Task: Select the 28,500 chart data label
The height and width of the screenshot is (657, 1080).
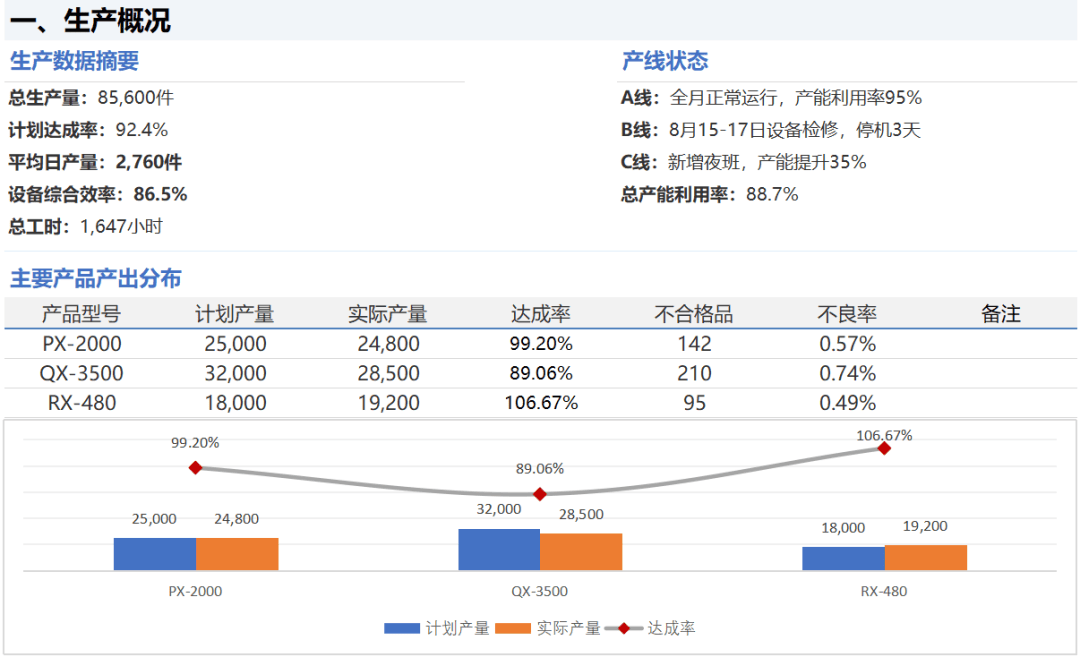Action: point(581,514)
